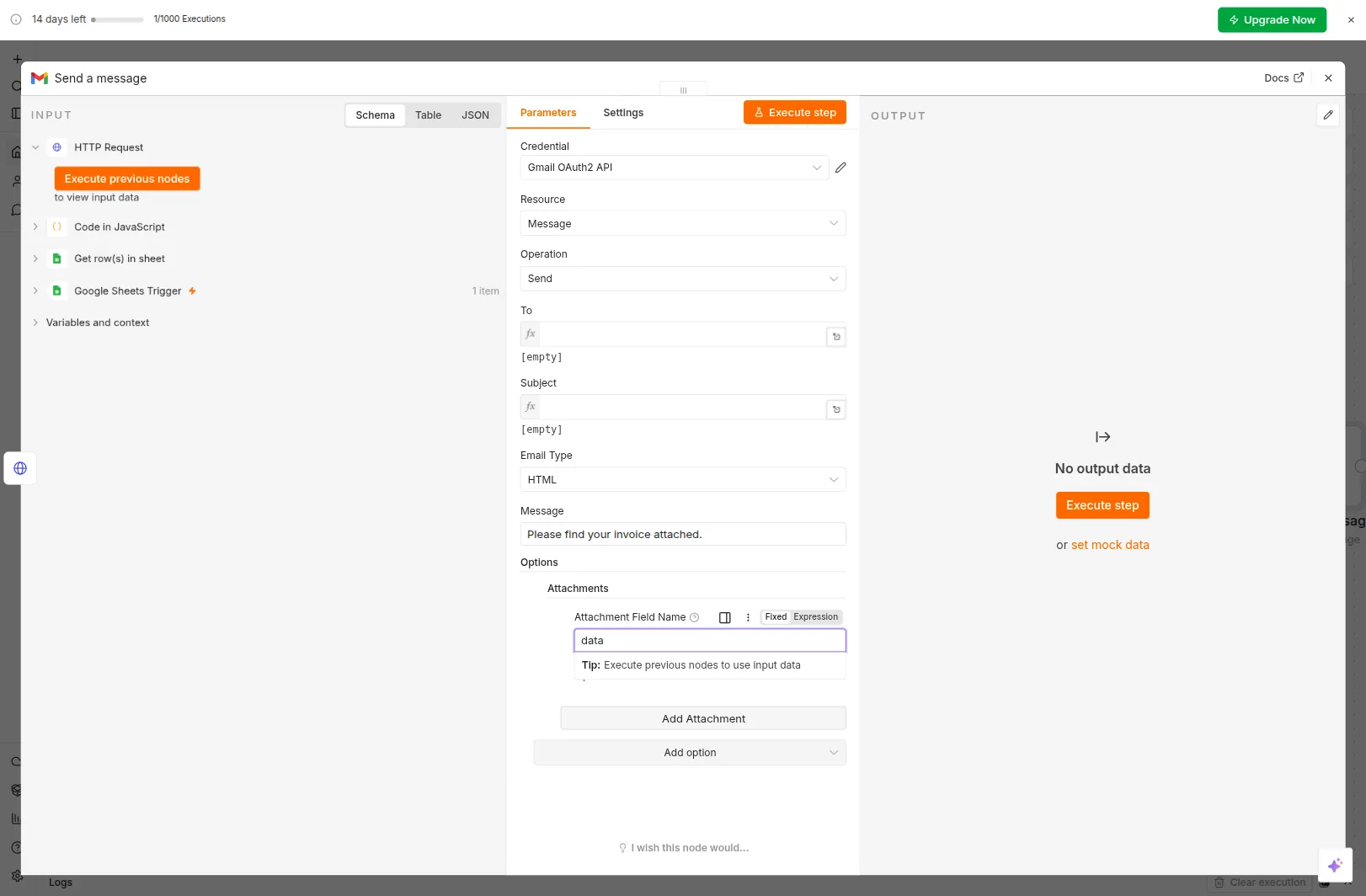Close the Send a message dialog
Viewport: 1366px width, 896px height.
click(1328, 78)
